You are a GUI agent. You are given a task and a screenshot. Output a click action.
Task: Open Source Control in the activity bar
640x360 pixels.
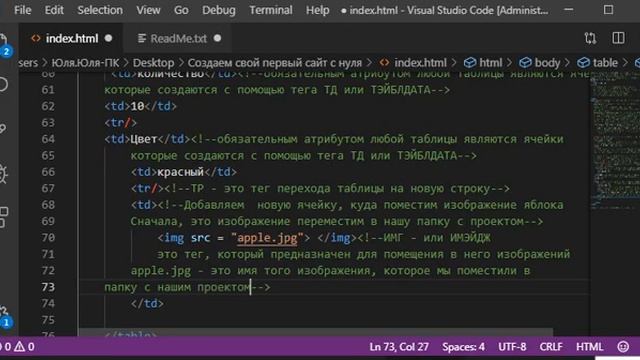(3, 129)
